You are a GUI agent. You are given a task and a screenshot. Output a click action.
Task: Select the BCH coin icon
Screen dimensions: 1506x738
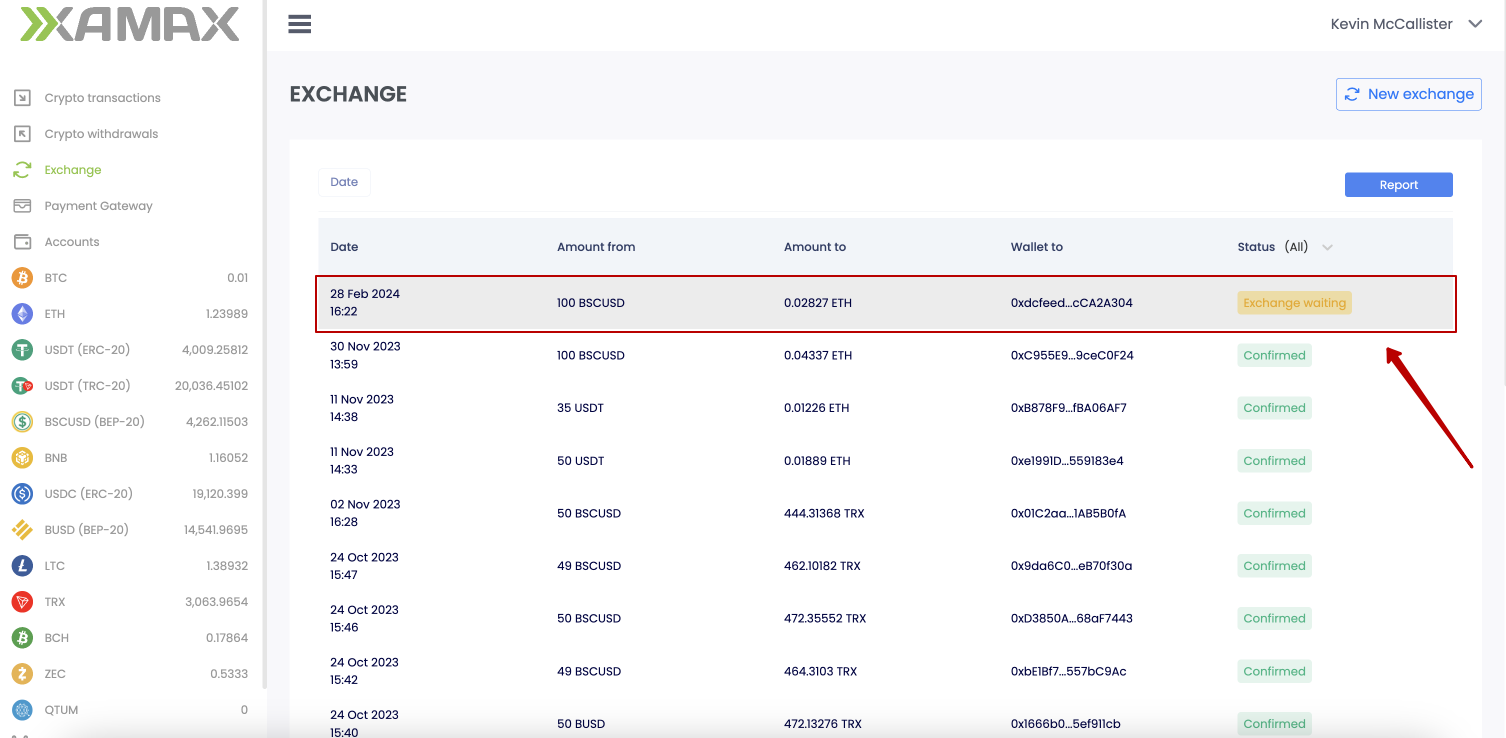[x=22, y=638]
